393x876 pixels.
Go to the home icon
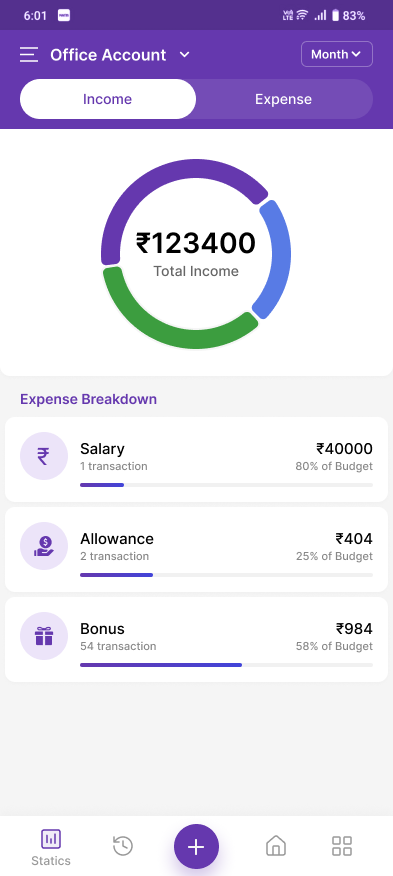(276, 846)
